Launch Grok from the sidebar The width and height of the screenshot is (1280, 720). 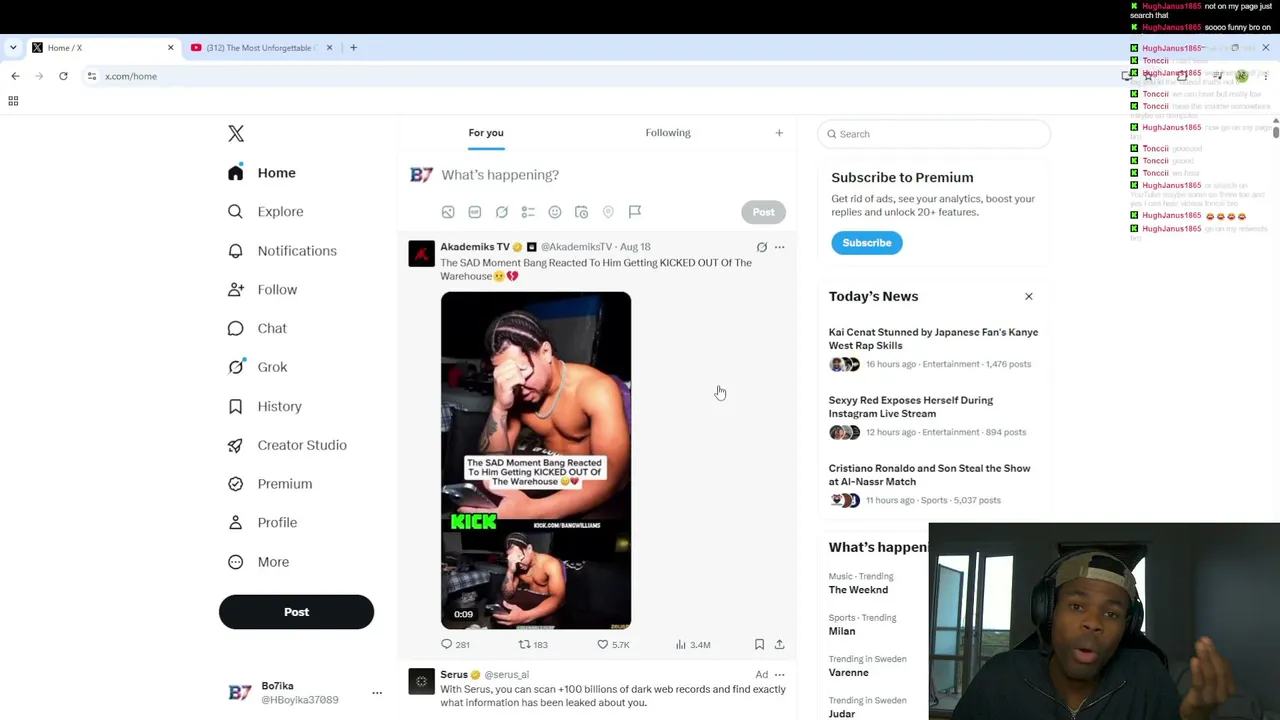[257, 367]
